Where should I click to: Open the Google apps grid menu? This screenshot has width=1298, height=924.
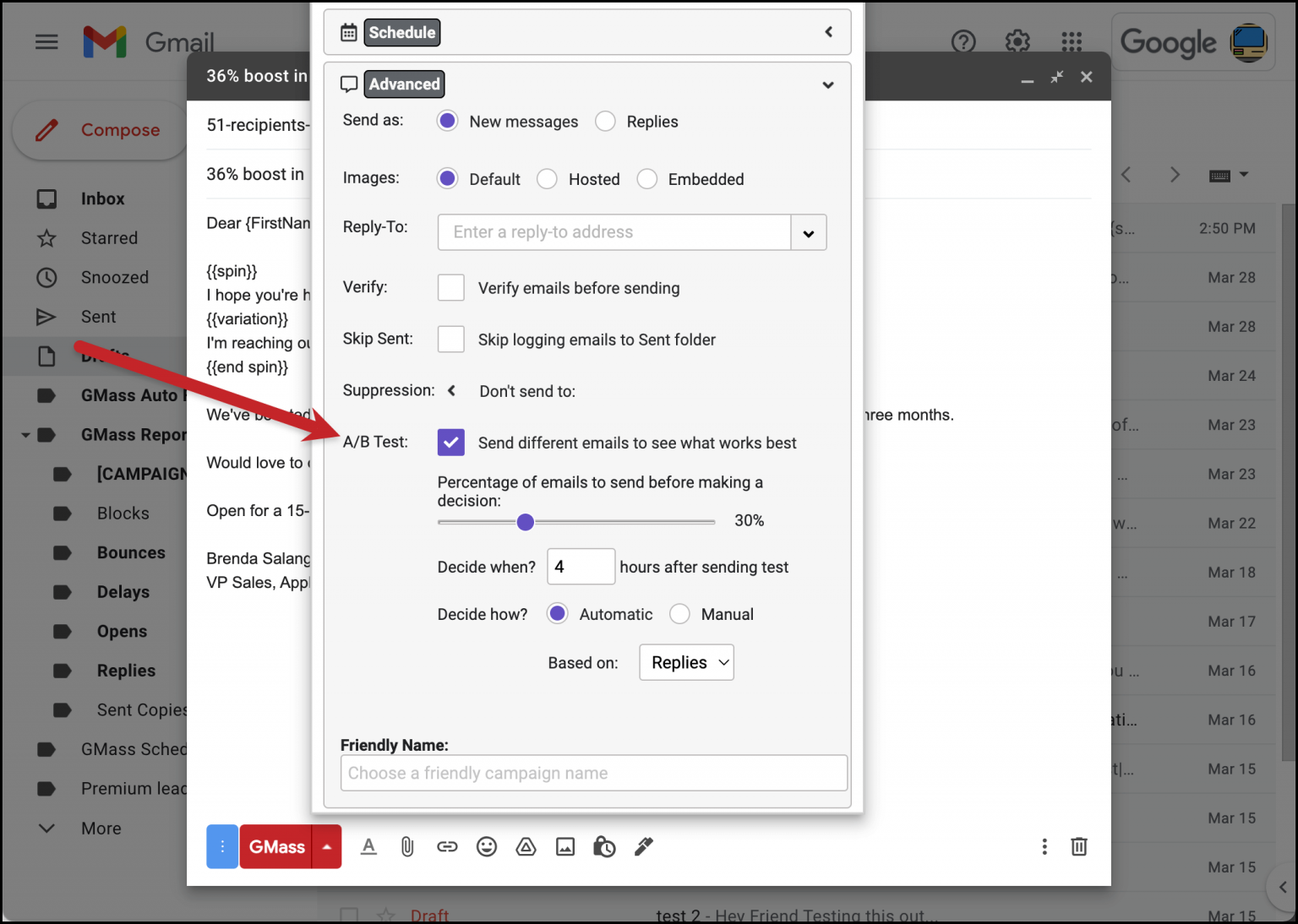[x=1071, y=41]
